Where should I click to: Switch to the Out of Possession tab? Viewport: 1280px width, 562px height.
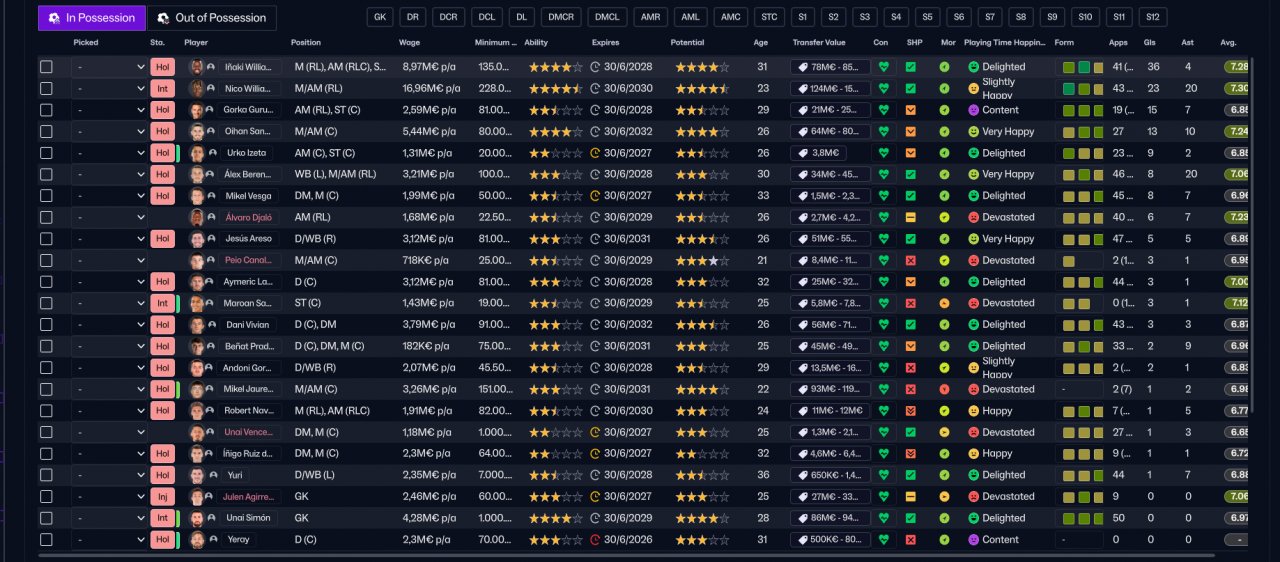212,18
